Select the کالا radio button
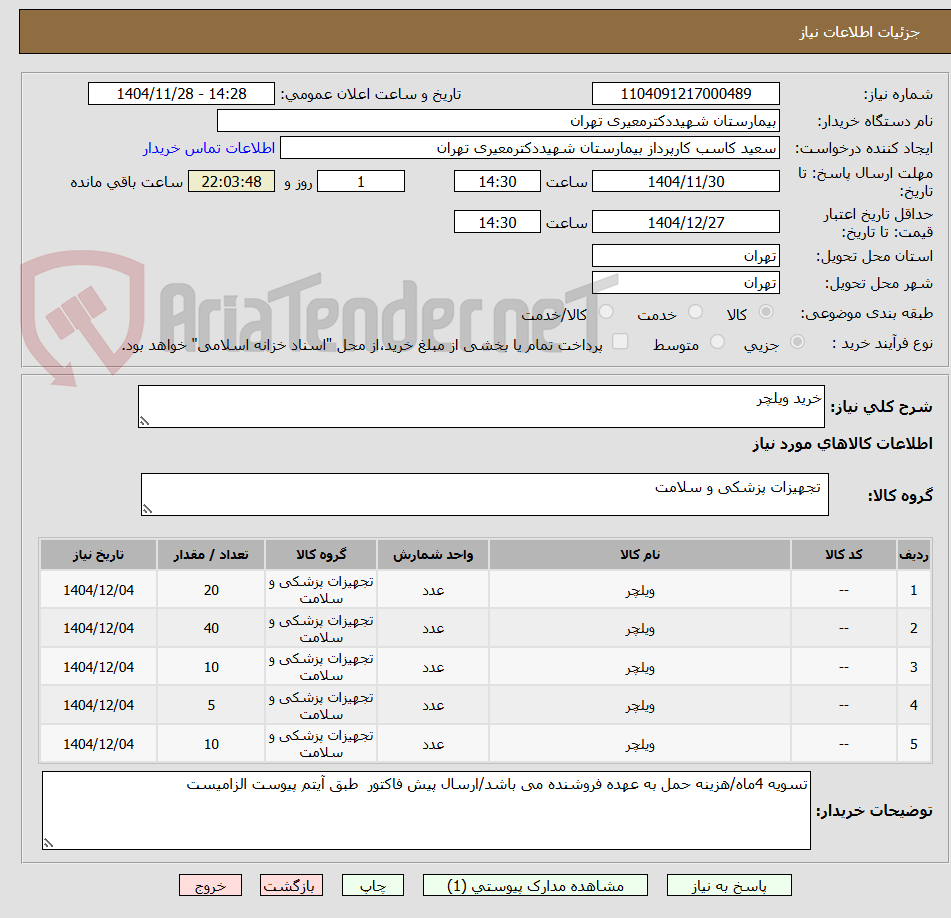The image size is (951, 918). 766,312
